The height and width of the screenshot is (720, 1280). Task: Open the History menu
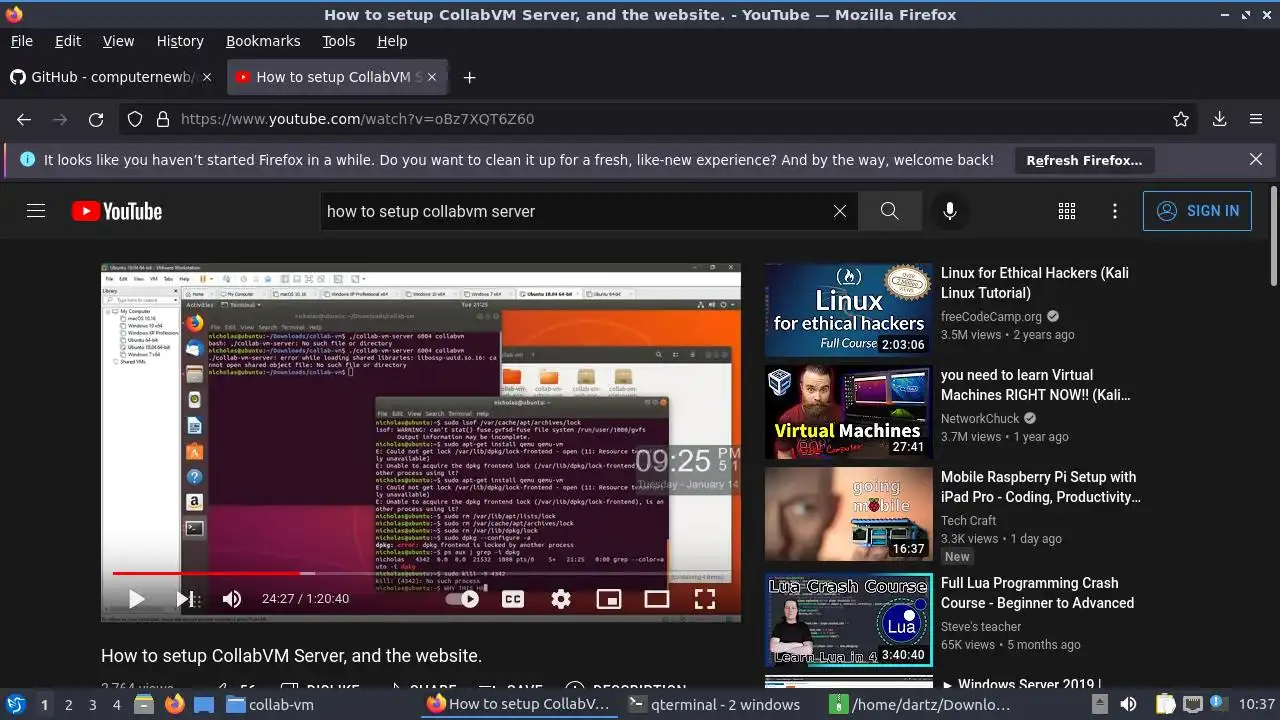[180, 41]
